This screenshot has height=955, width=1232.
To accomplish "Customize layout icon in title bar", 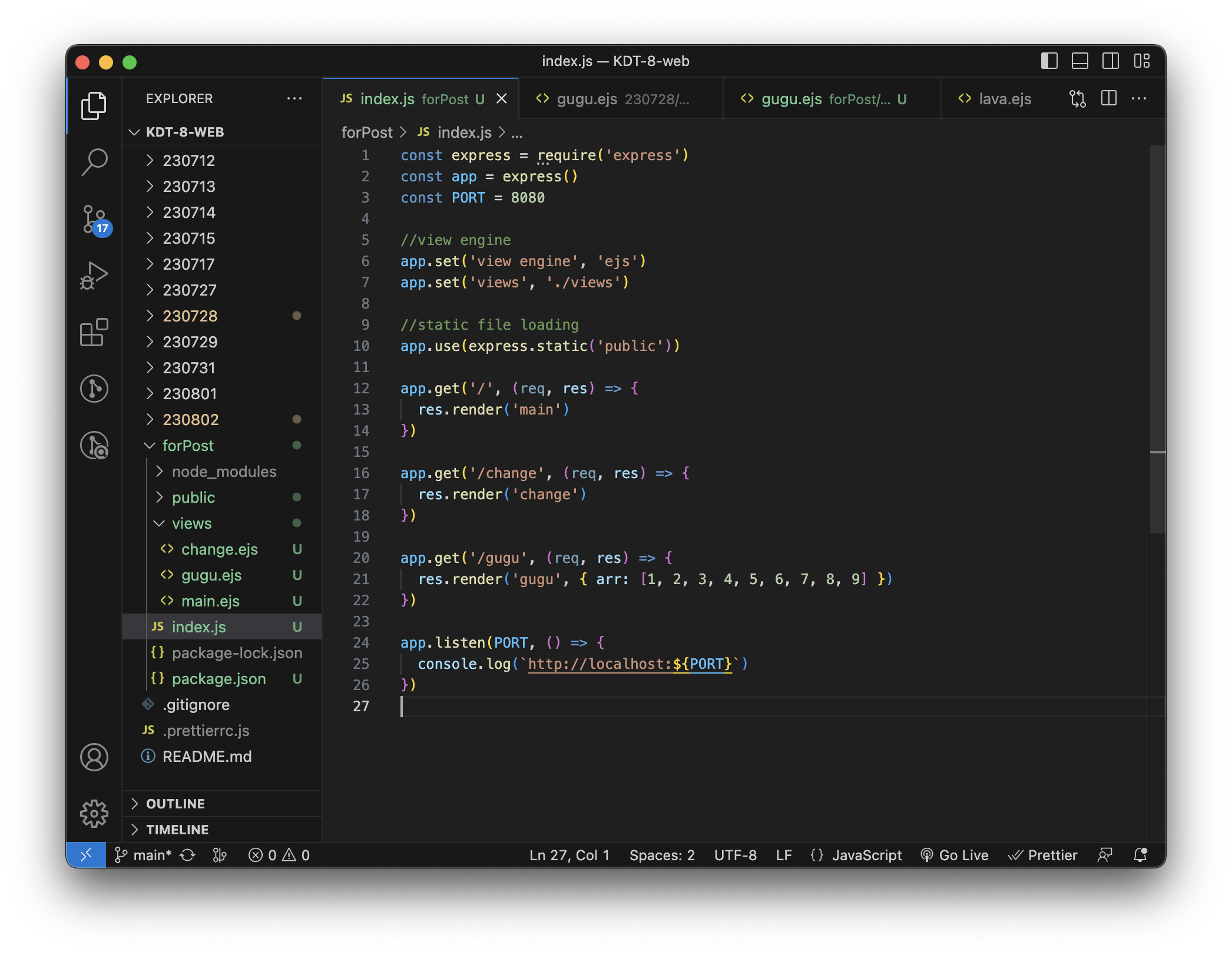I will pos(1142,61).
